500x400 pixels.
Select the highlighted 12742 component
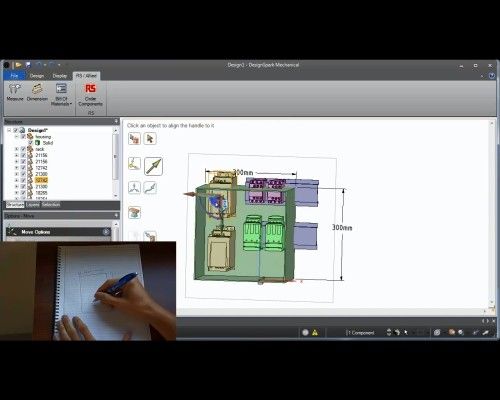click(41, 180)
